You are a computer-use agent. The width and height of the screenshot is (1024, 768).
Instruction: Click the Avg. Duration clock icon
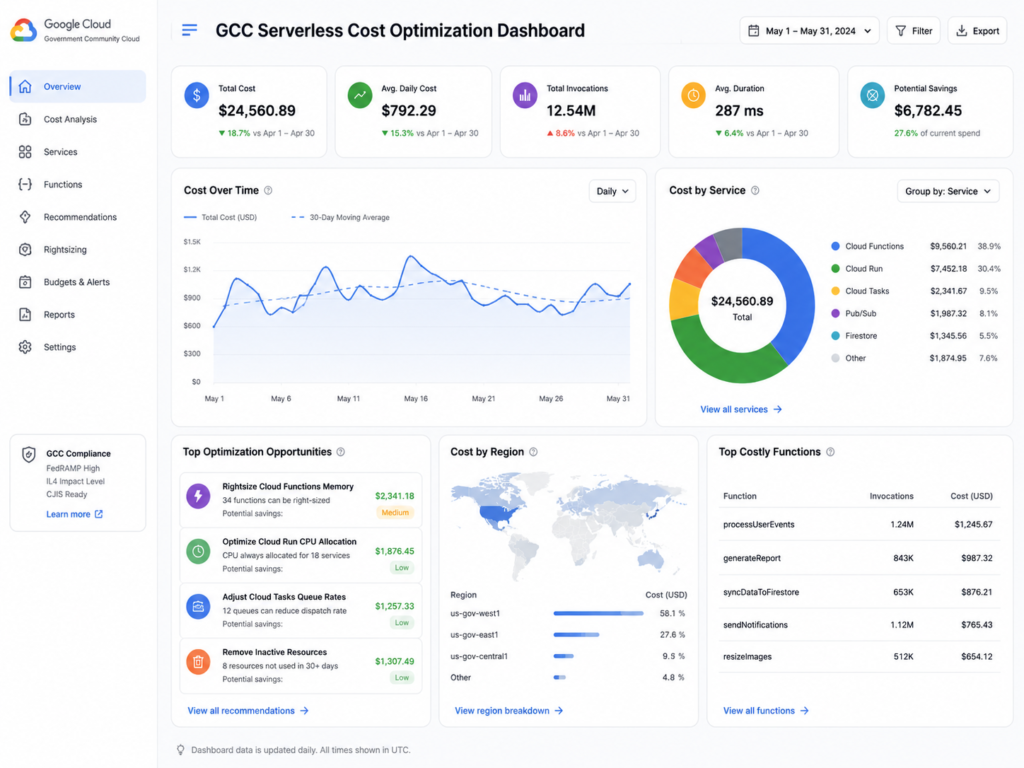(694, 95)
